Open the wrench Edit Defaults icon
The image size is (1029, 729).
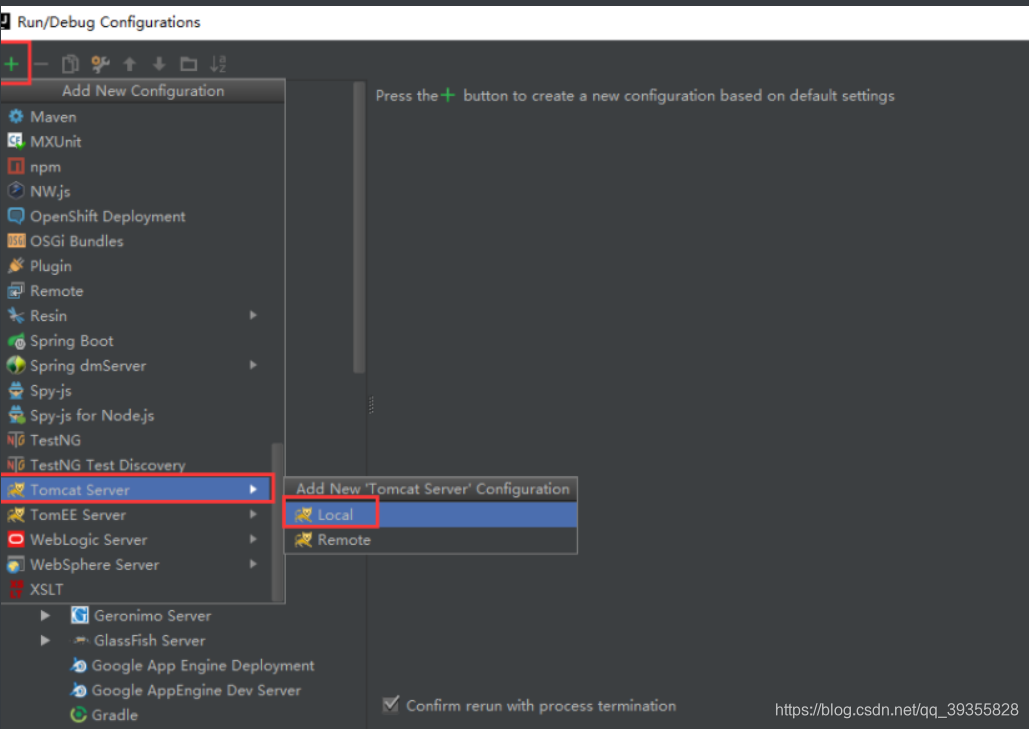pyautogui.click(x=100, y=64)
